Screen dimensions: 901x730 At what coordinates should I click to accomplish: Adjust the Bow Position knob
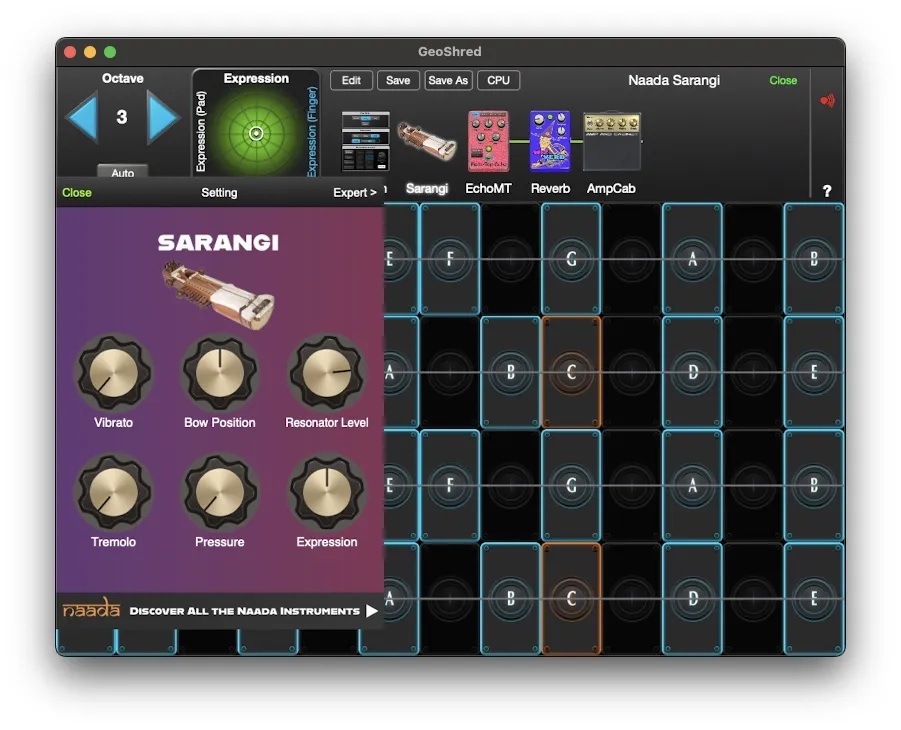click(x=220, y=372)
